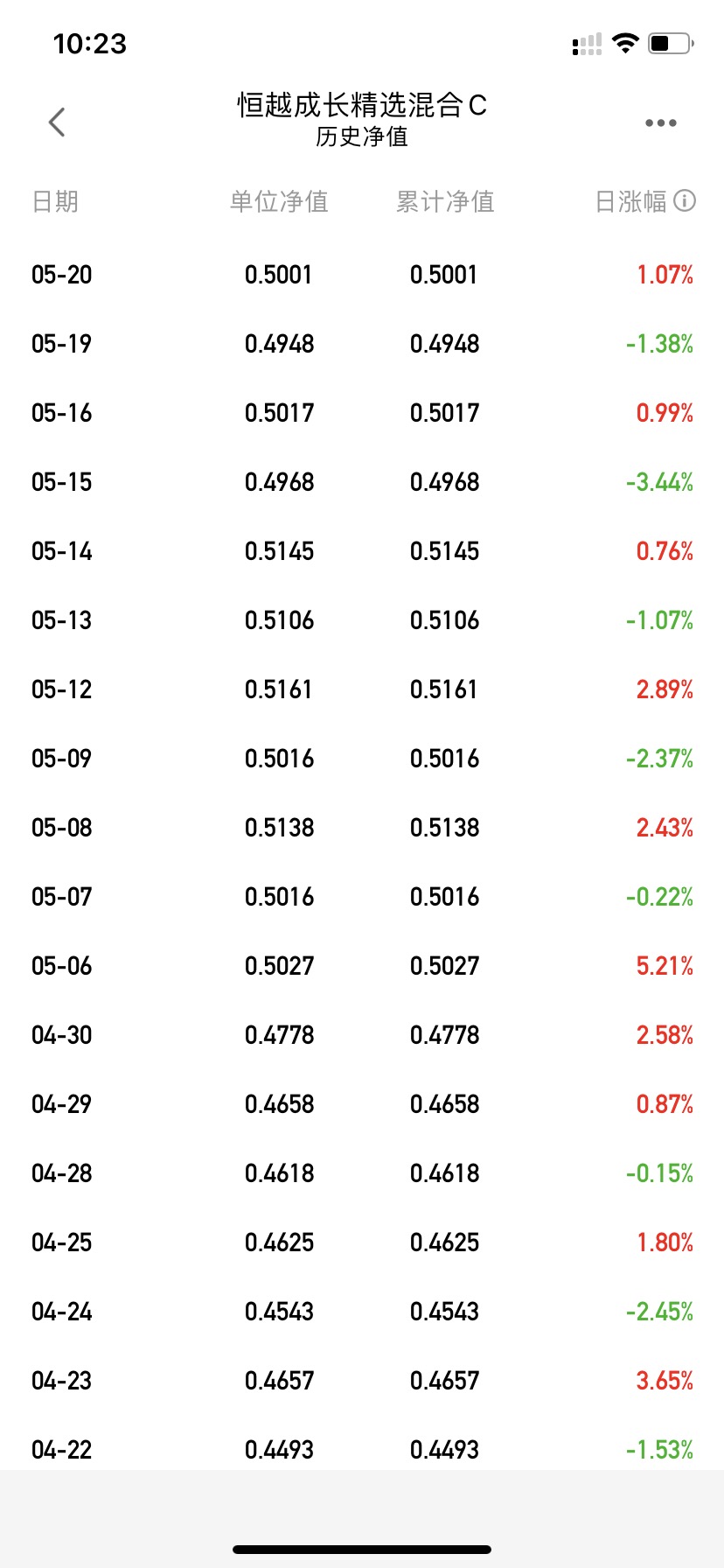Tap the 04-30 date row
Viewport: 724px width, 1568px height.
(x=362, y=1035)
